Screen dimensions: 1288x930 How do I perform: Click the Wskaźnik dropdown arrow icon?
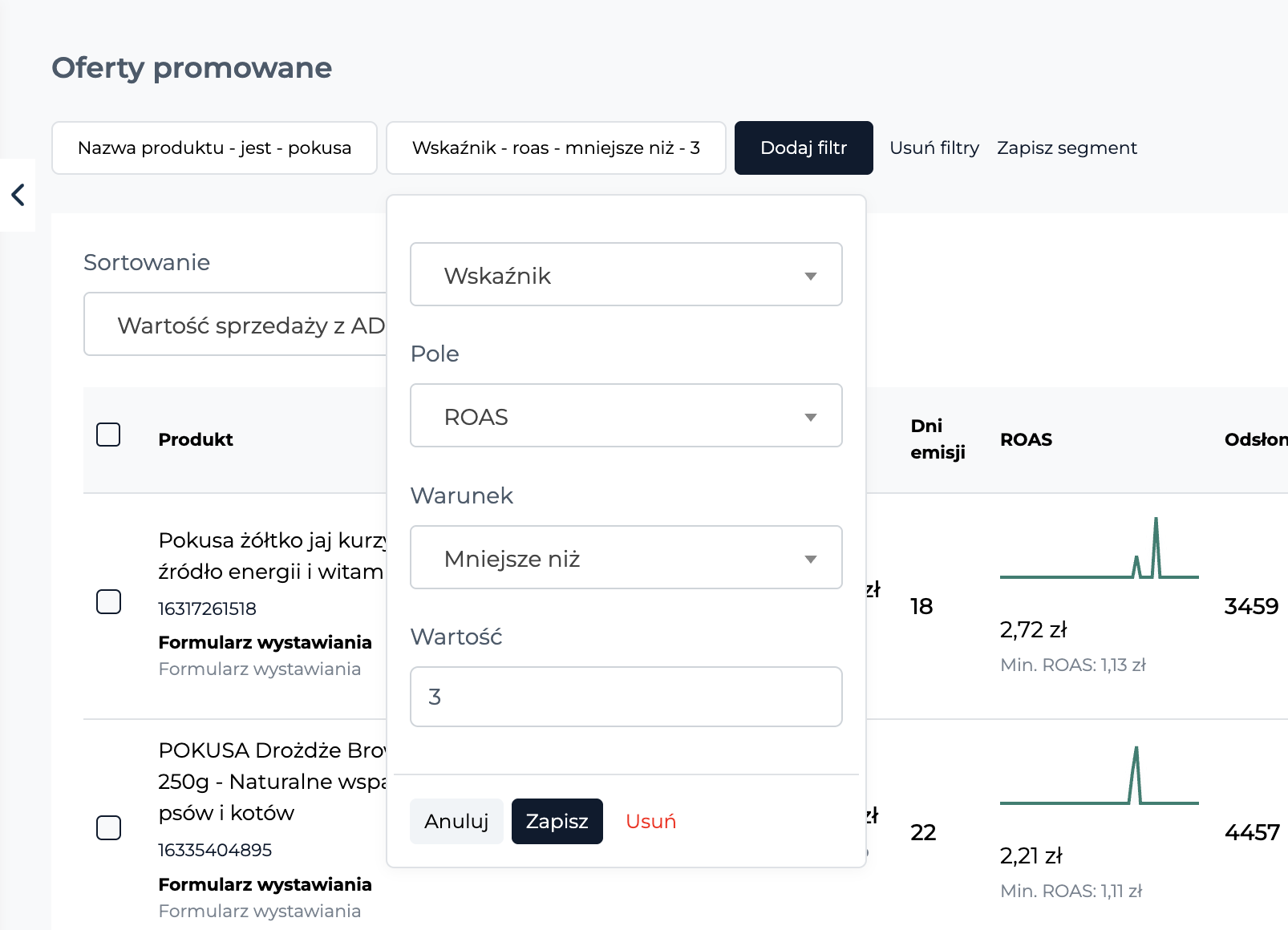(810, 276)
